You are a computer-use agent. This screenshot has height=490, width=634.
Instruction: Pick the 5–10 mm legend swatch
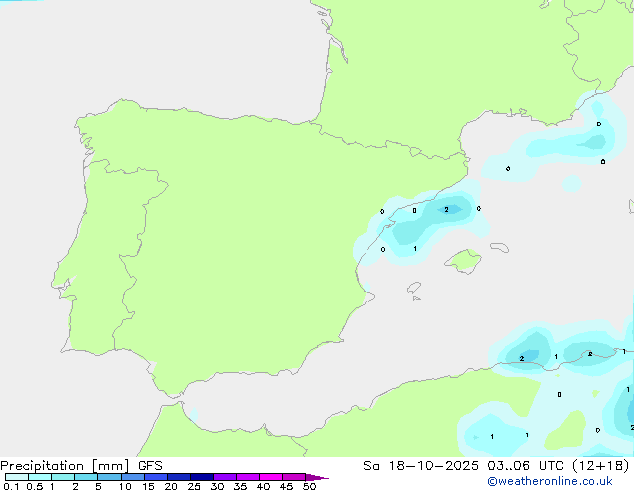109,477
